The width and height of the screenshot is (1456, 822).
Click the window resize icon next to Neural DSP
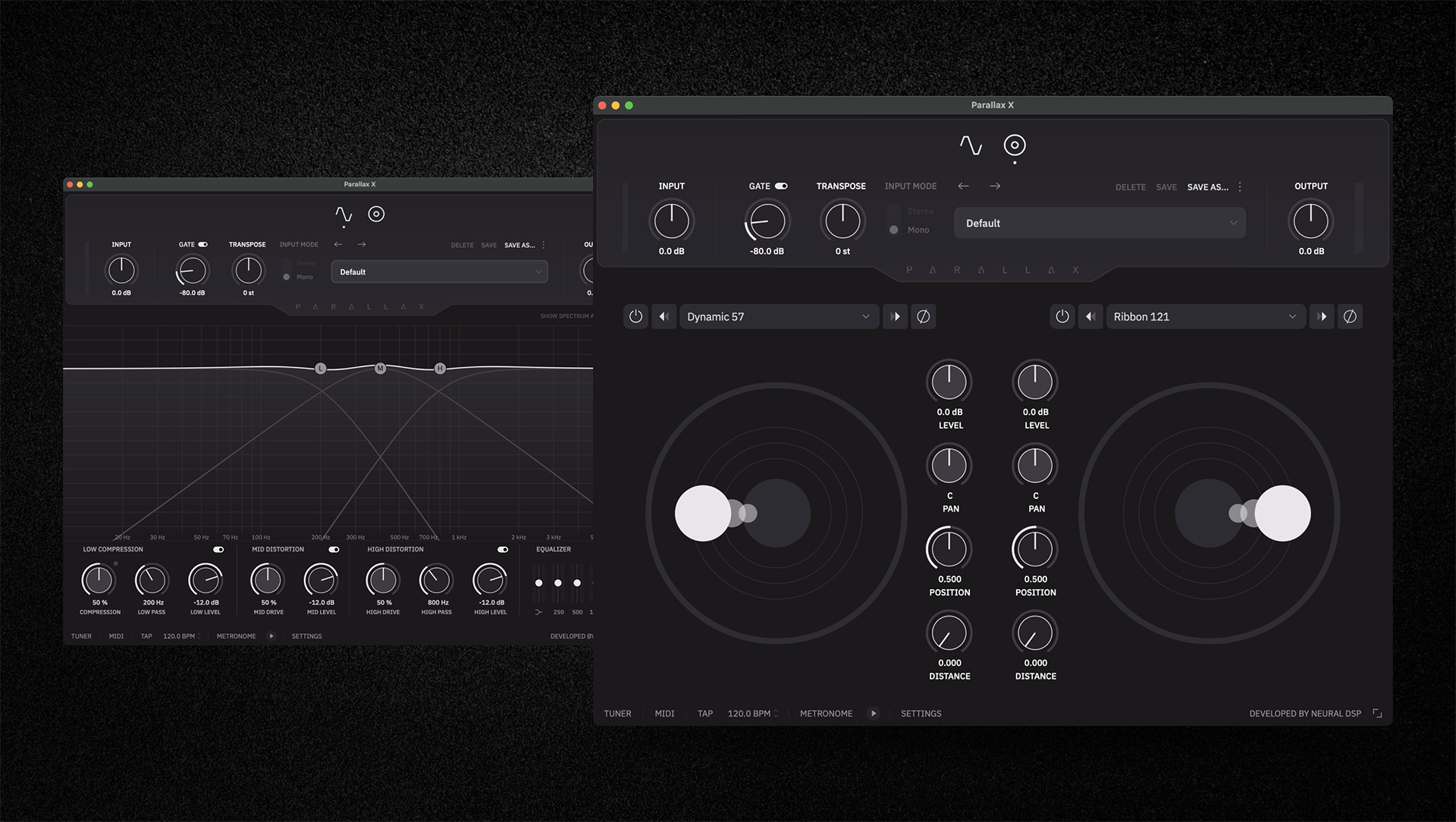[x=1377, y=713]
